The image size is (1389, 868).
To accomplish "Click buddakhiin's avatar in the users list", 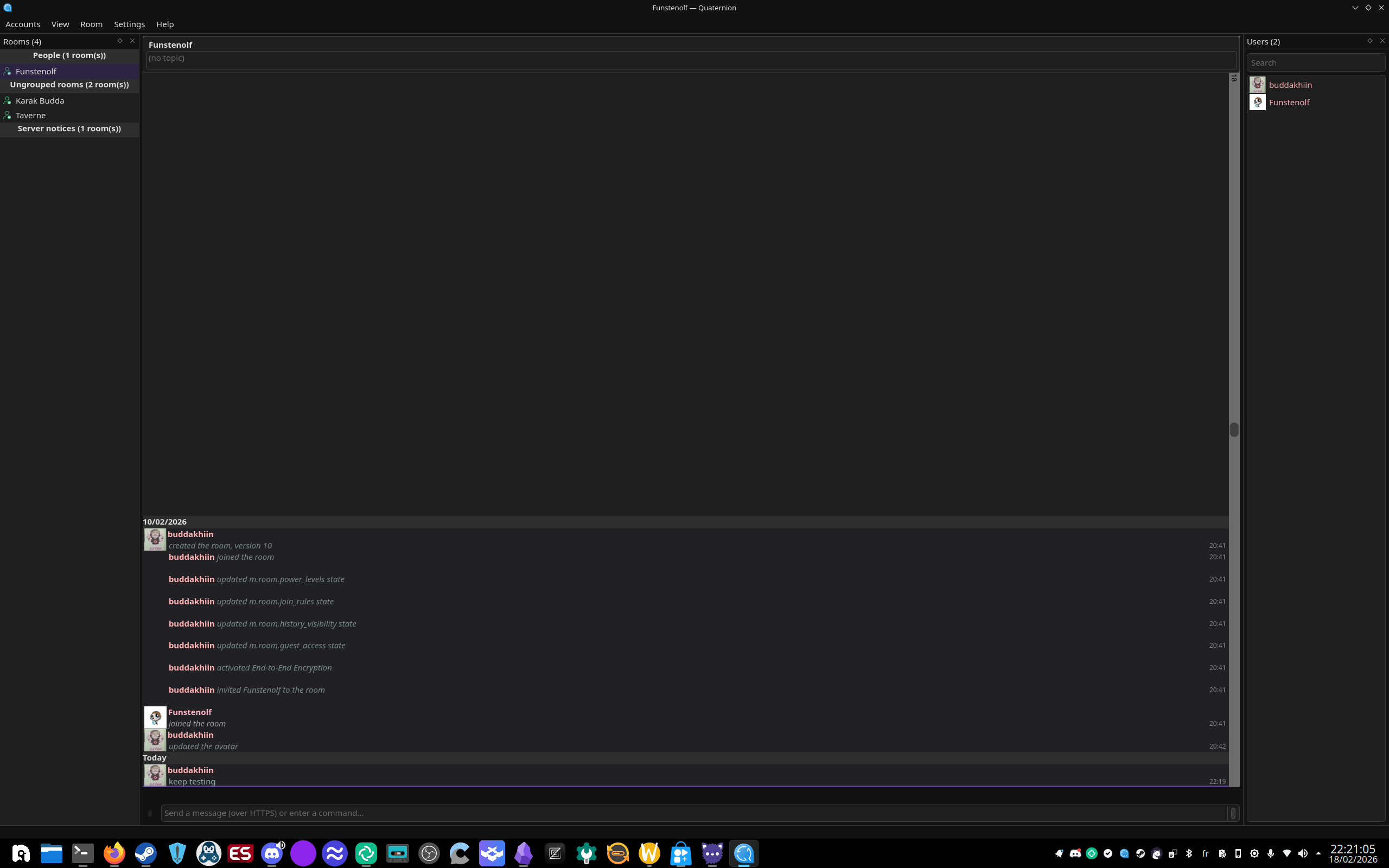I will click(1257, 85).
